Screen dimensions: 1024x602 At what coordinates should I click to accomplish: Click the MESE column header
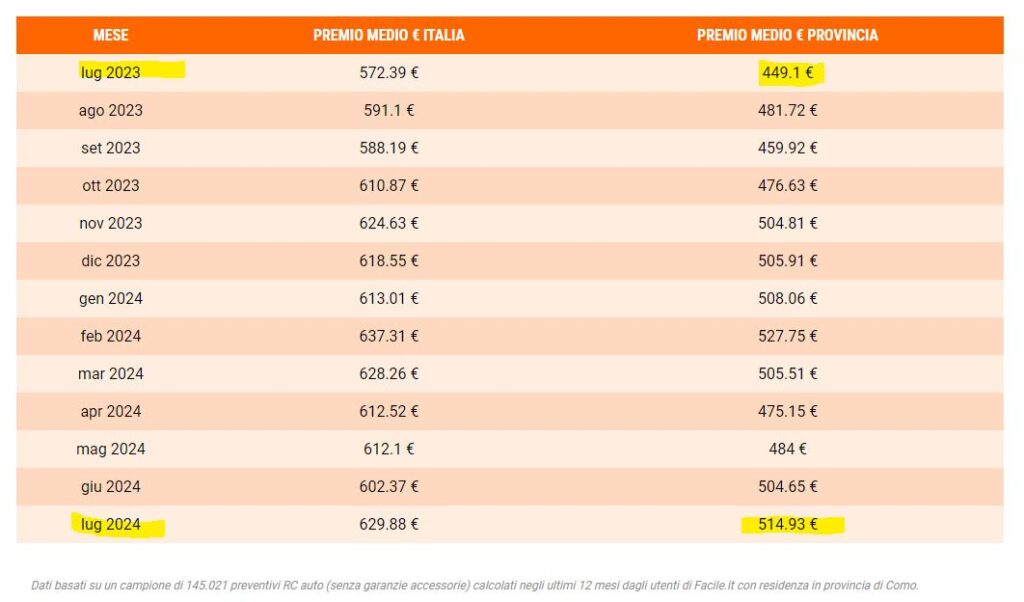pyautogui.click(x=110, y=35)
